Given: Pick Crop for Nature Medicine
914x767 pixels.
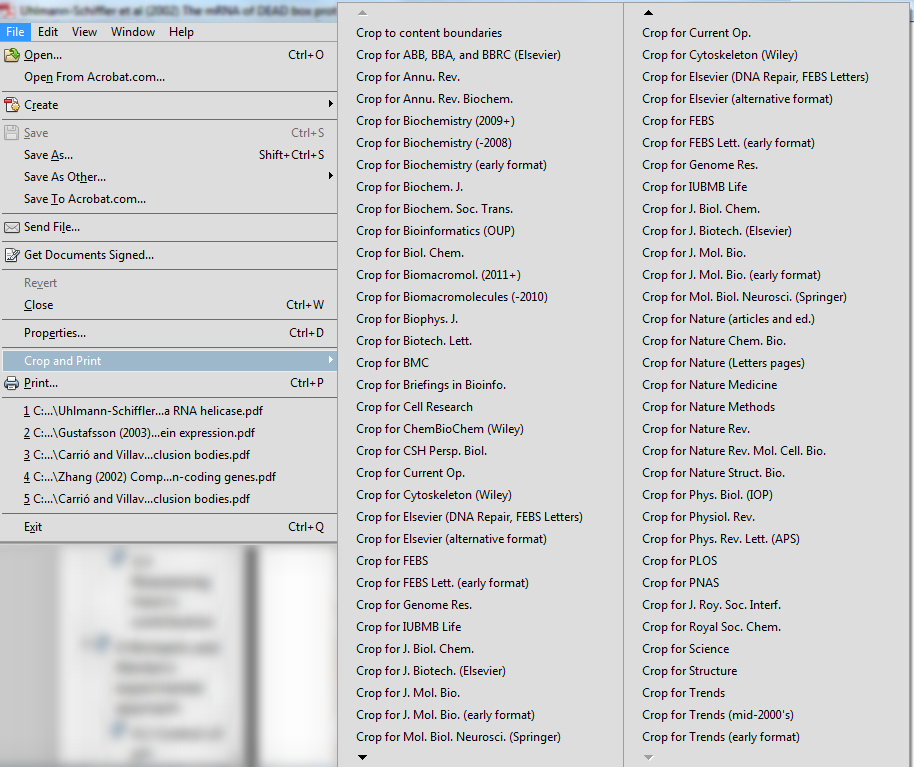Looking at the screenshot, I should tap(709, 385).
